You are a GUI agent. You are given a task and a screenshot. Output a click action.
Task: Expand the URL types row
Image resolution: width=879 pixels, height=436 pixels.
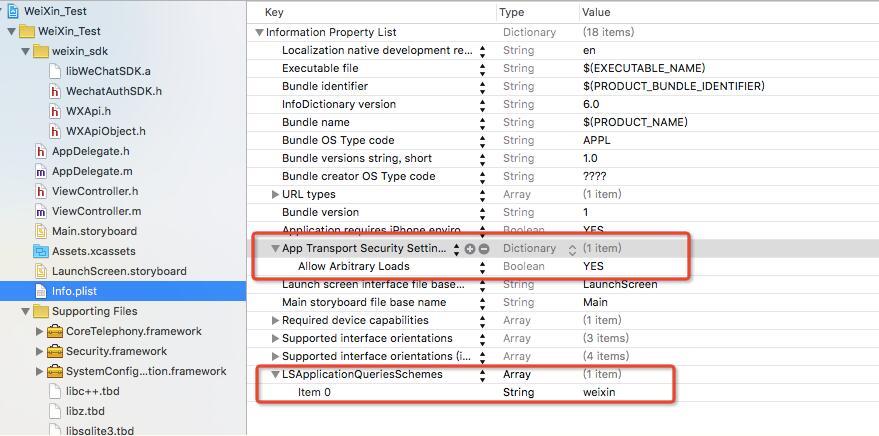click(x=276, y=194)
